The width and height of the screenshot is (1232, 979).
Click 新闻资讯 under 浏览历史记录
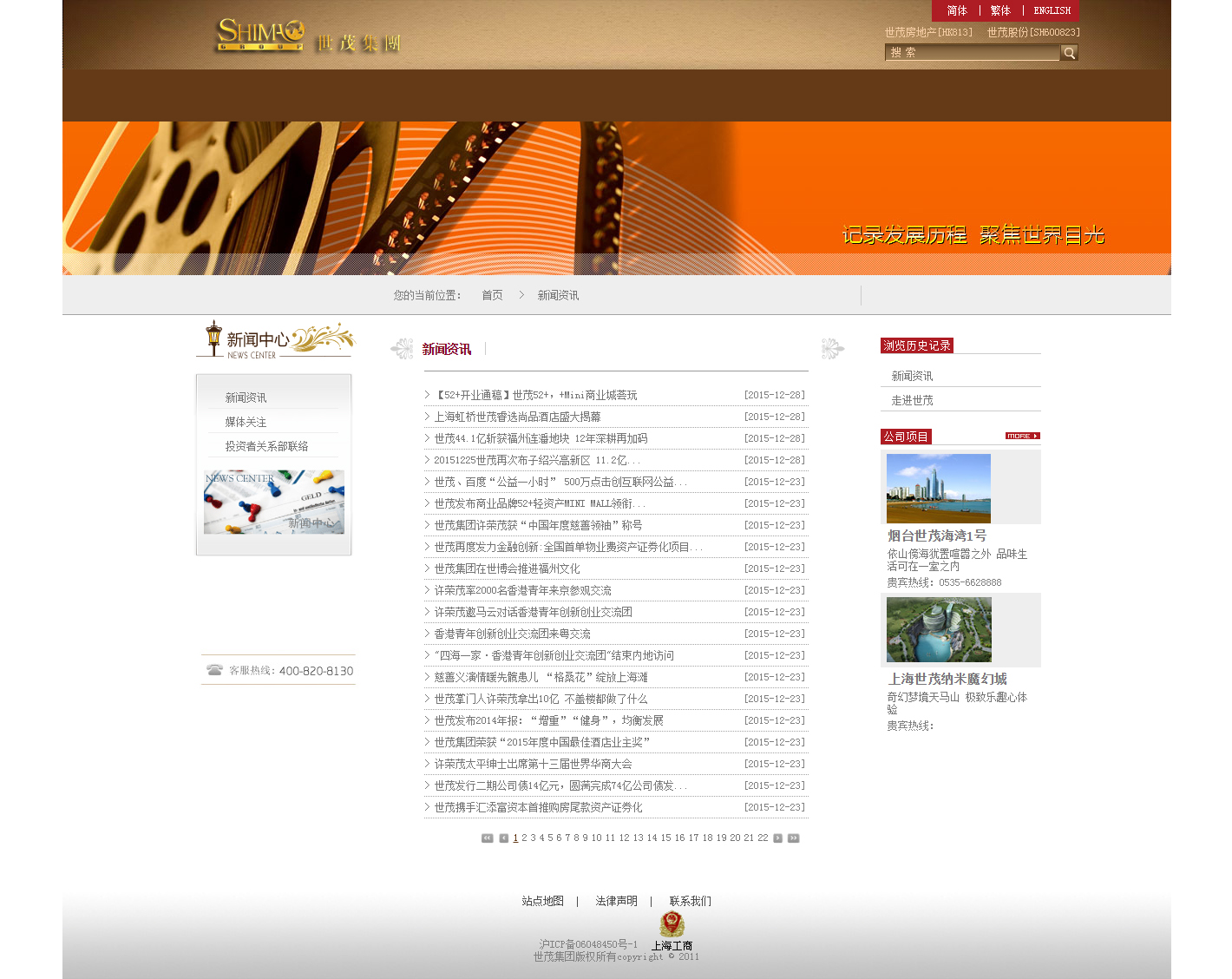coord(912,376)
